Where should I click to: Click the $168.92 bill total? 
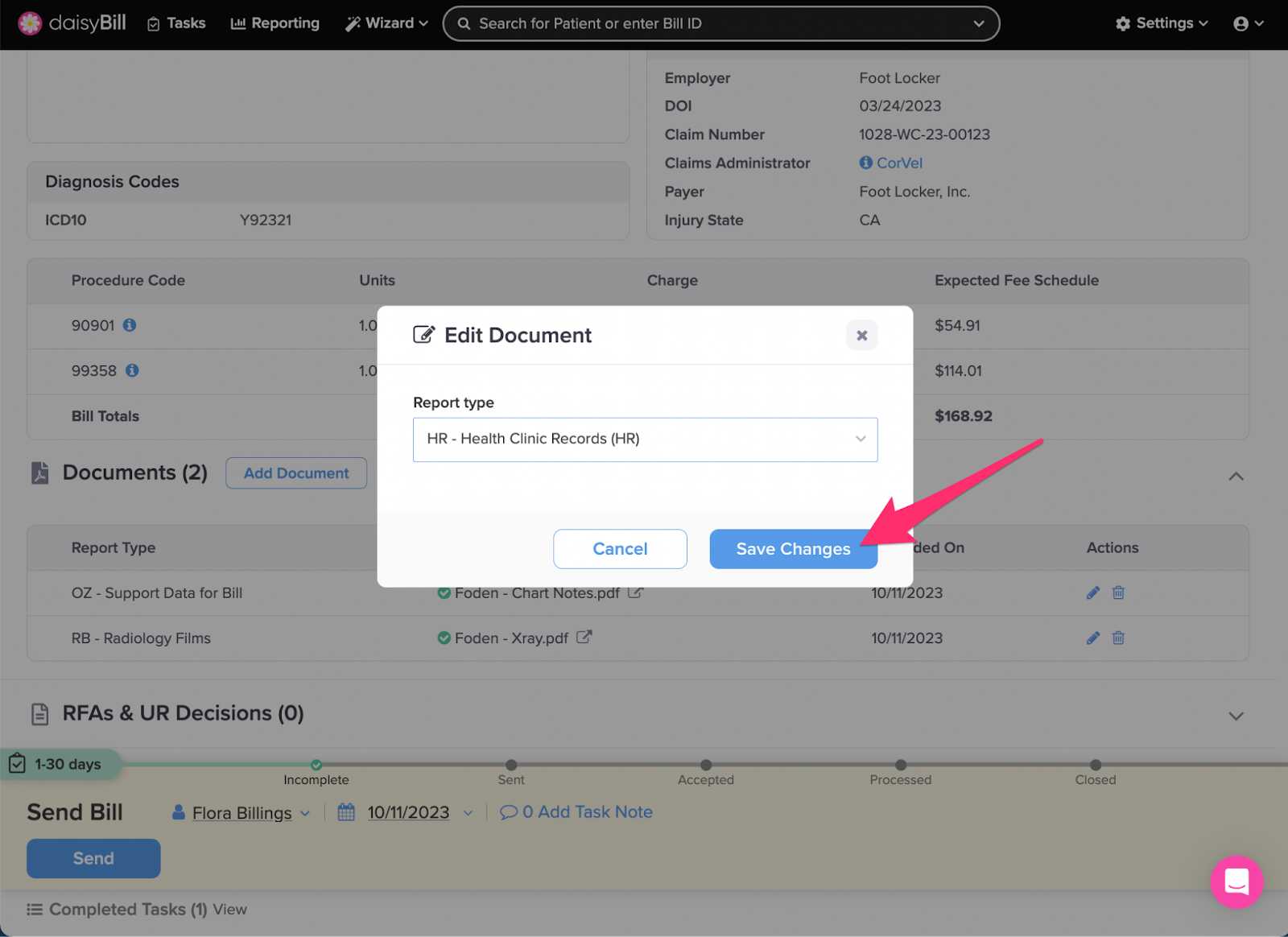pyautogui.click(x=963, y=416)
